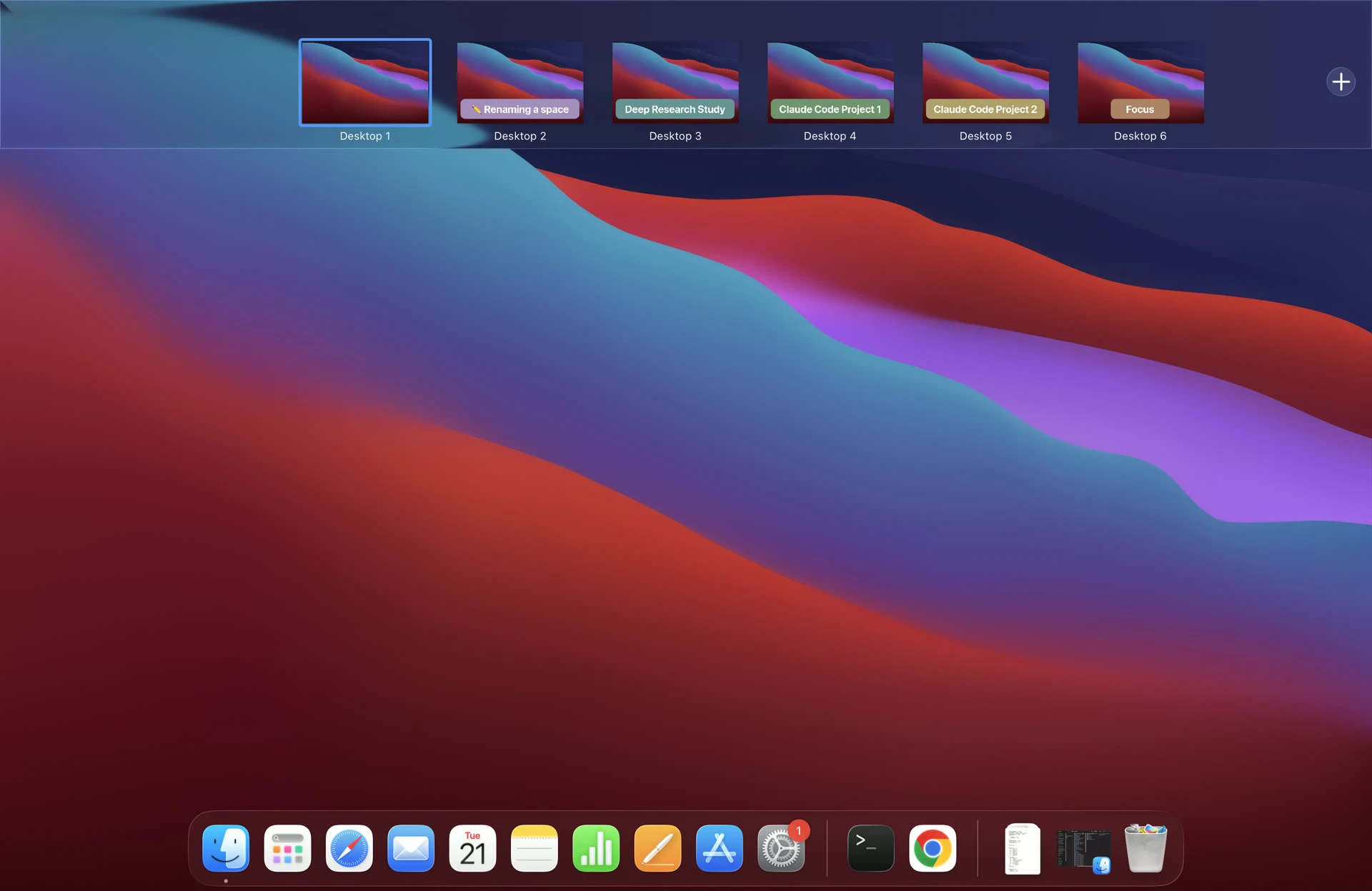Open the App Store icon
The height and width of the screenshot is (891, 1372).
click(x=719, y=849)
